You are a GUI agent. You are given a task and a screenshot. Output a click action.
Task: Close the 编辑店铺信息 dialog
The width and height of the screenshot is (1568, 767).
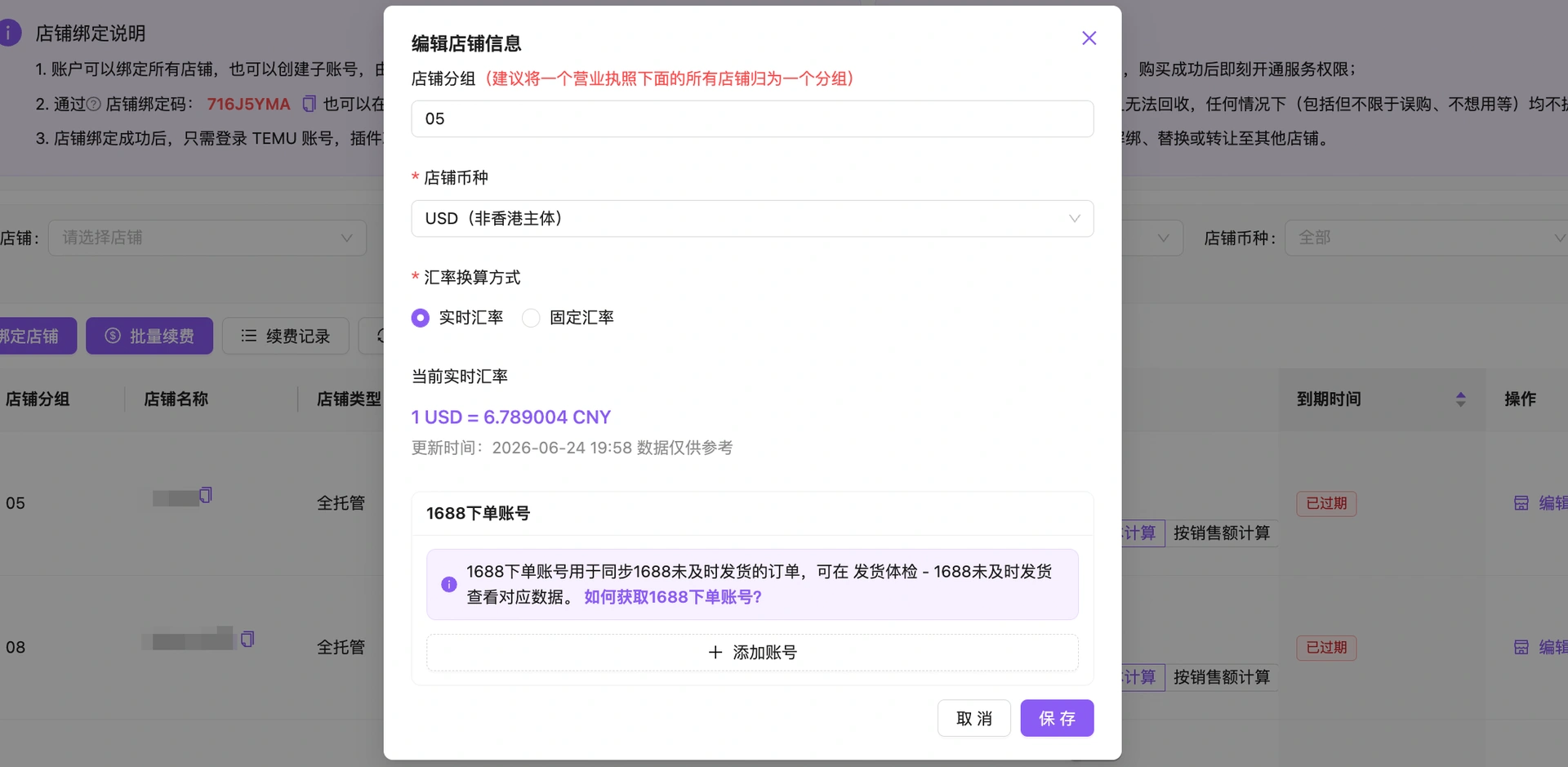click(1089, 38)
